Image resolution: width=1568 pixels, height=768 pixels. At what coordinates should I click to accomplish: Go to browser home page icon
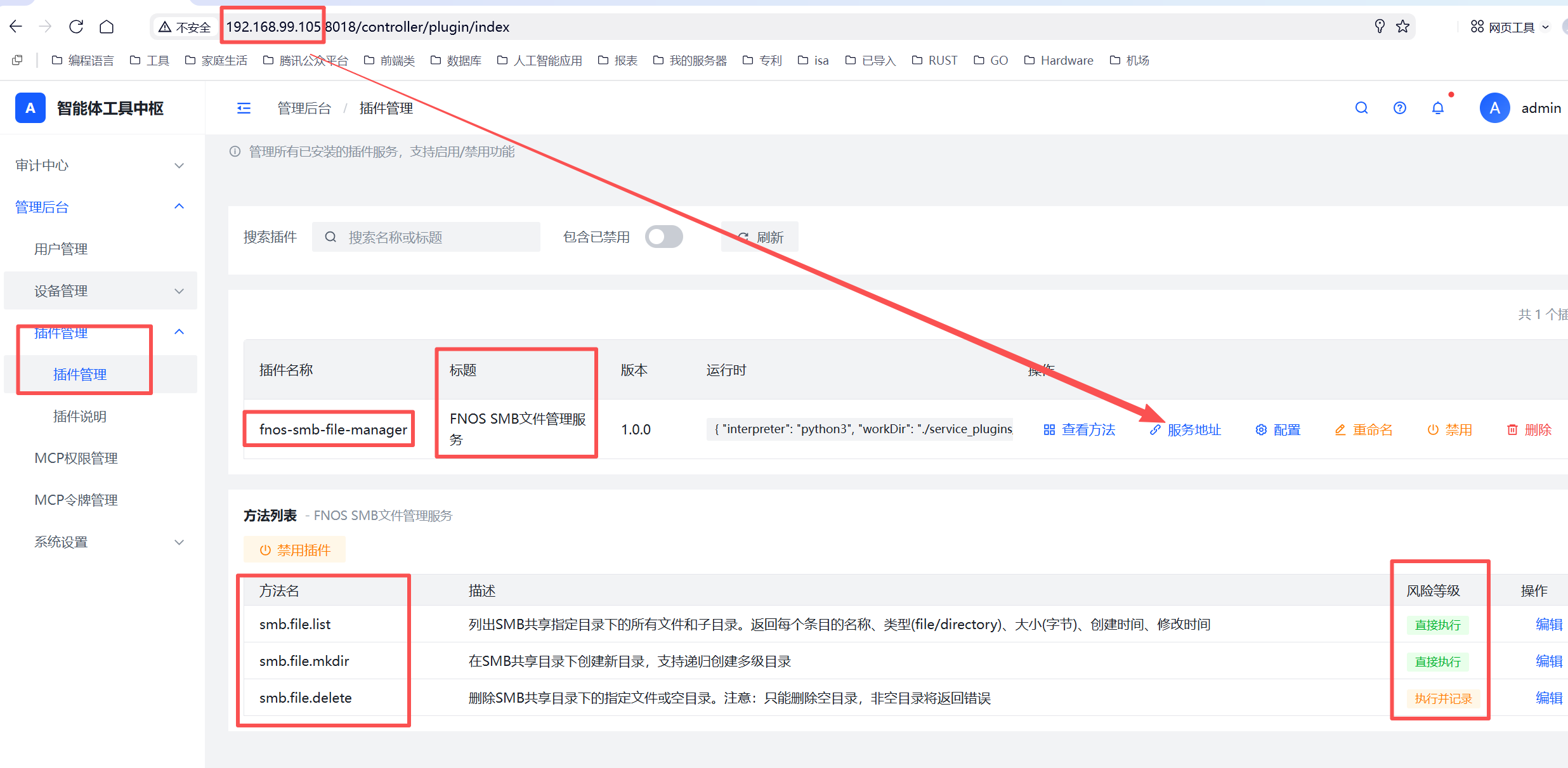coord(107,27)
